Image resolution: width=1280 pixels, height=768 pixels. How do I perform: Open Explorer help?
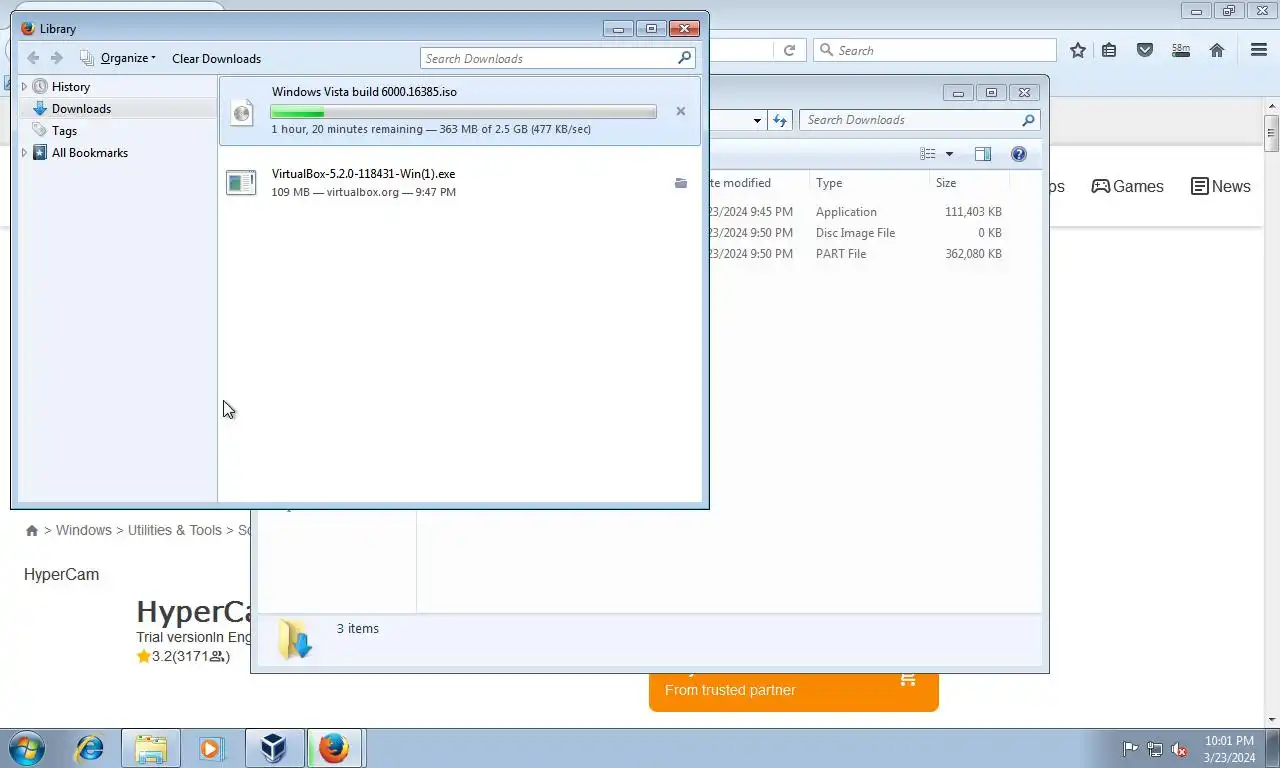[1019, 154]
